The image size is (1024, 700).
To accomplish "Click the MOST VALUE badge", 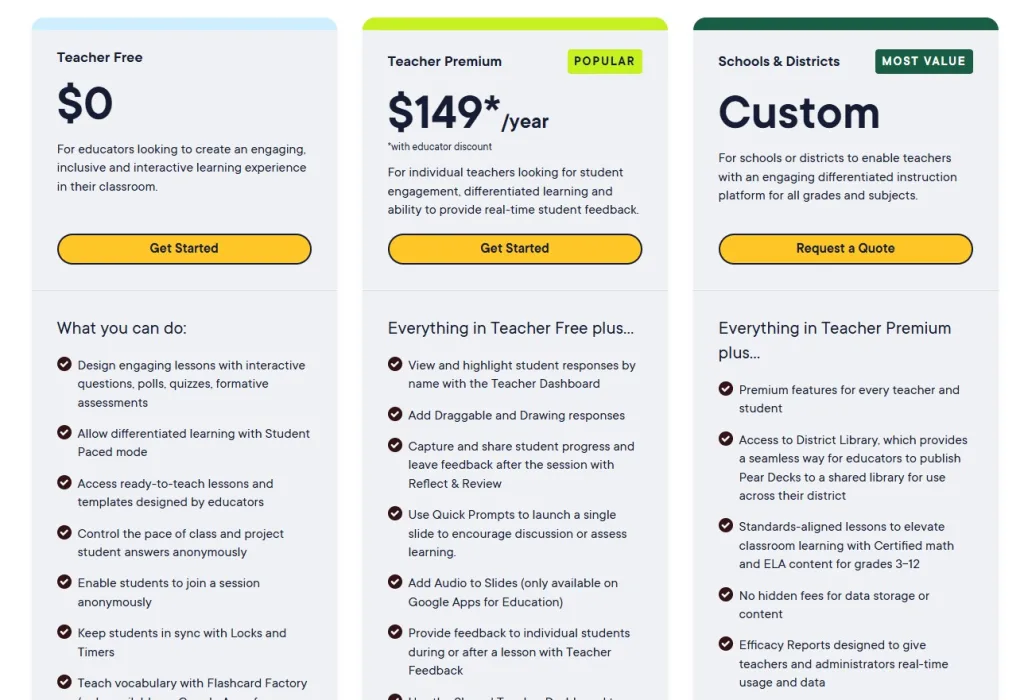I will pyautogui.click(x=923, y=61).
